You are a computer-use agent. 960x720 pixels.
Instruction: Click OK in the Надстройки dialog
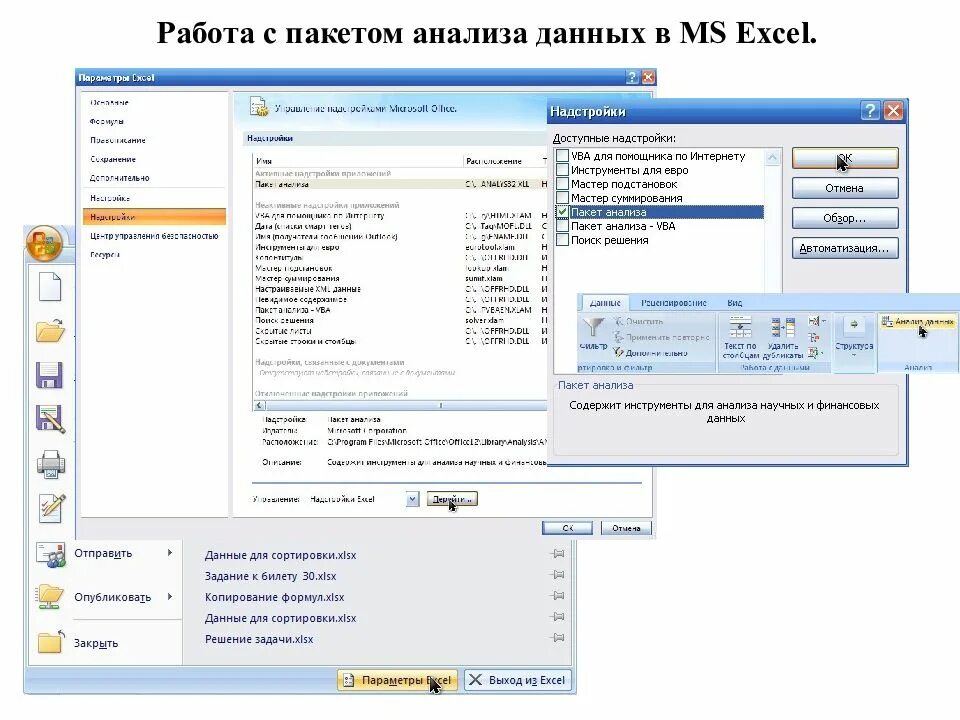845,158
